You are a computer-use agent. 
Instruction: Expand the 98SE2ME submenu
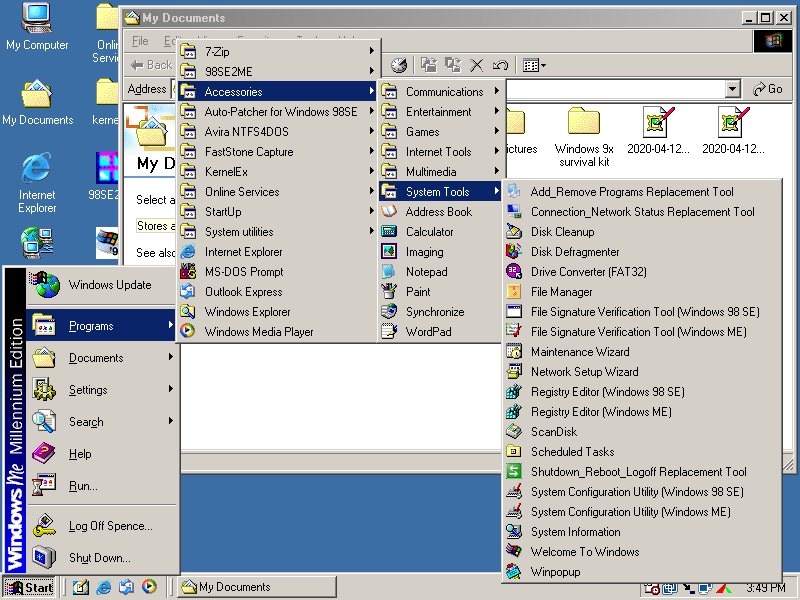[x=277, y=71]
